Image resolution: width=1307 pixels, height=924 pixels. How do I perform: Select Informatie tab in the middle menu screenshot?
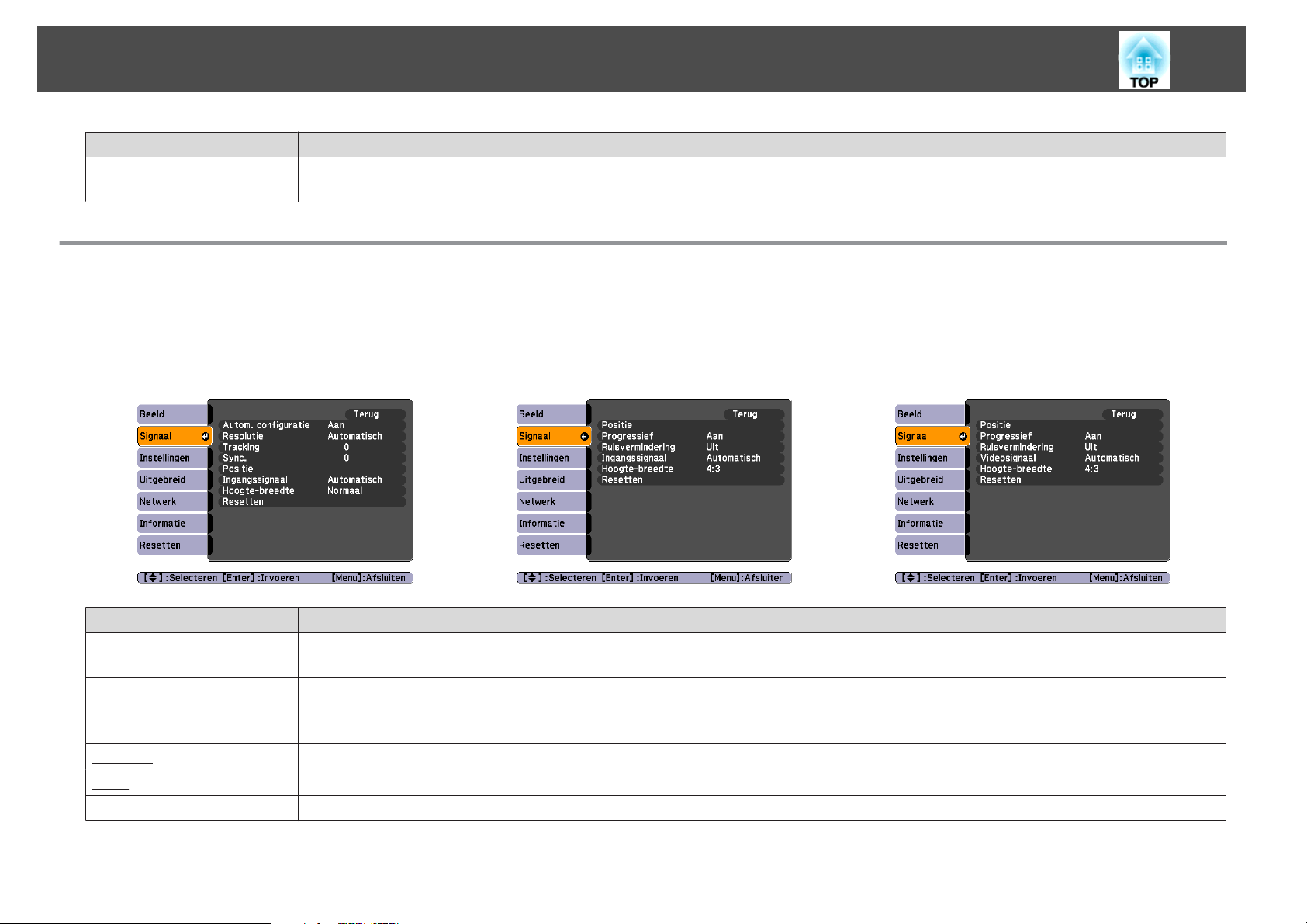[x=552, y=523]
